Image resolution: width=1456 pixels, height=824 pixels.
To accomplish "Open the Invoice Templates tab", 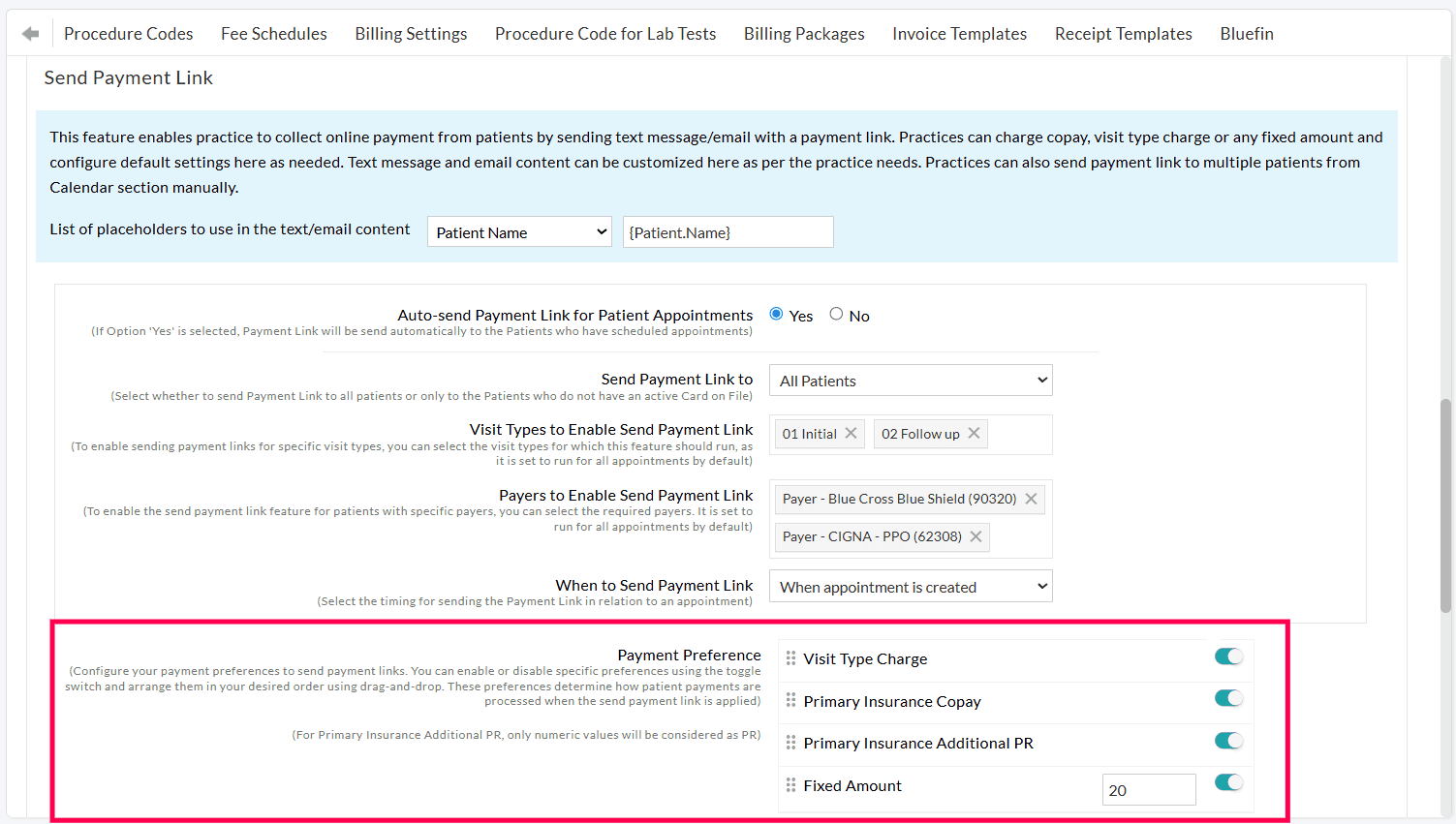I will [x=959, y=33].
